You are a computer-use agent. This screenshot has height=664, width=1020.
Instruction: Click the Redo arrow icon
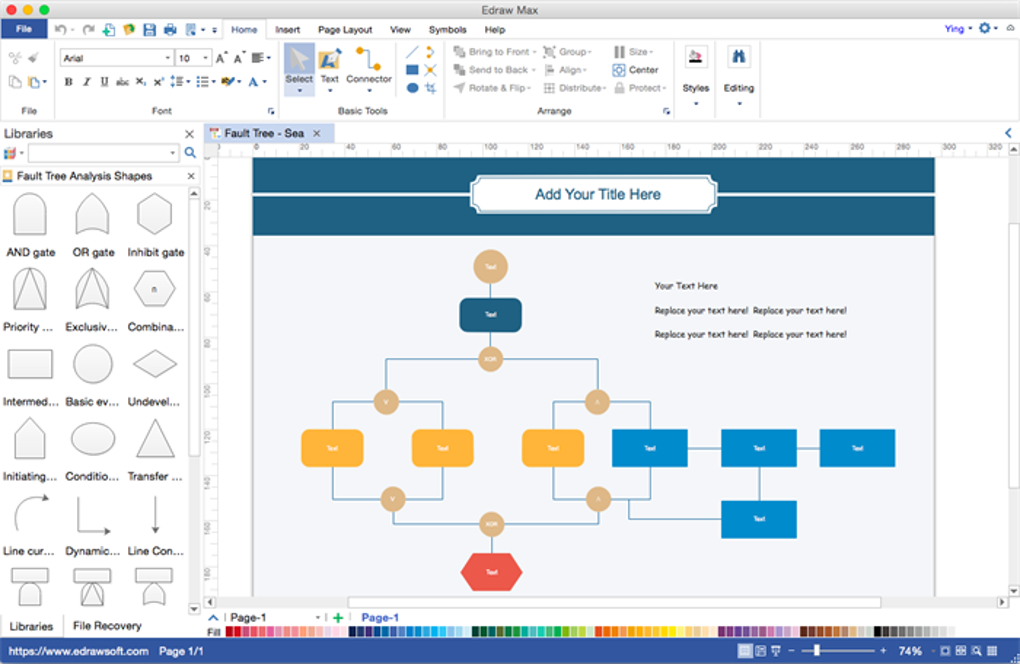click(x=88, y=29)
